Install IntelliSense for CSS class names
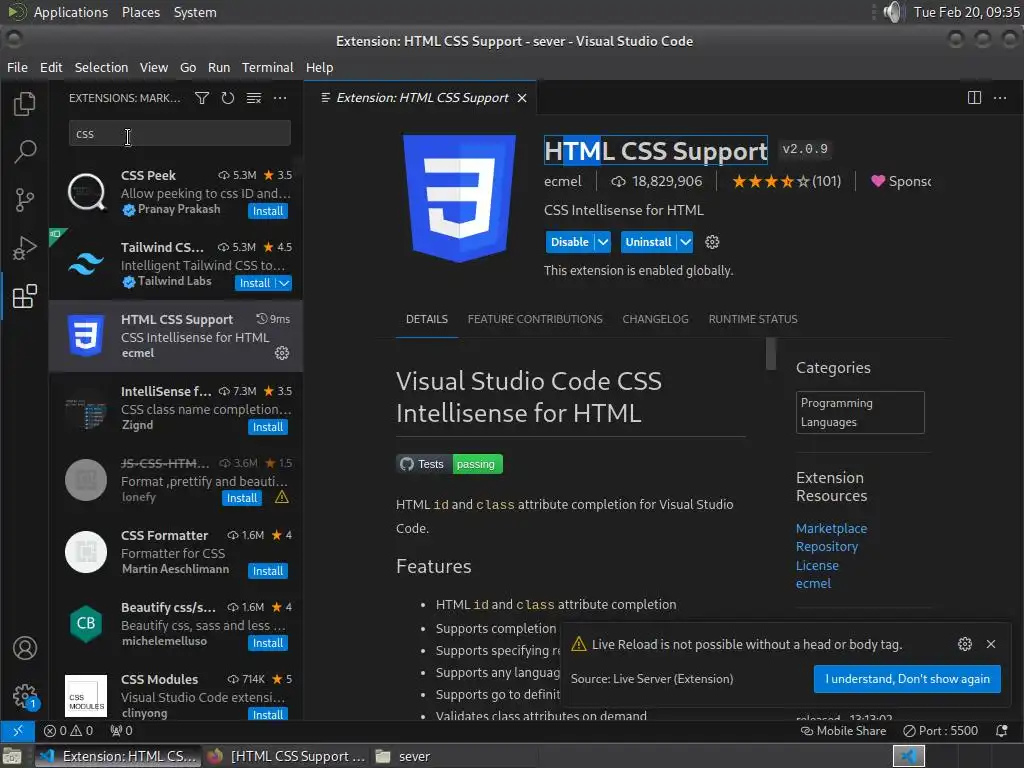 tap(268, 427)
